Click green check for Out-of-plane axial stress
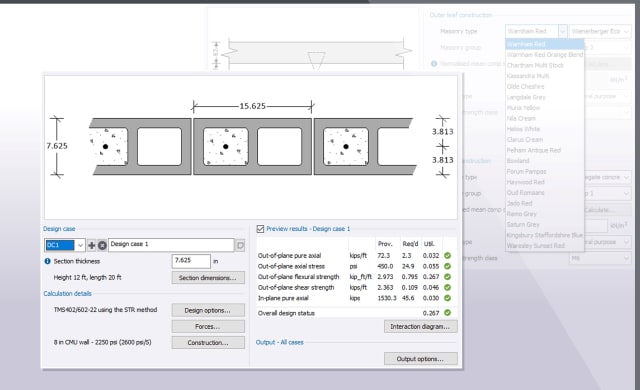The width and height of the screenshot is (640, 390). click(448, 266)
